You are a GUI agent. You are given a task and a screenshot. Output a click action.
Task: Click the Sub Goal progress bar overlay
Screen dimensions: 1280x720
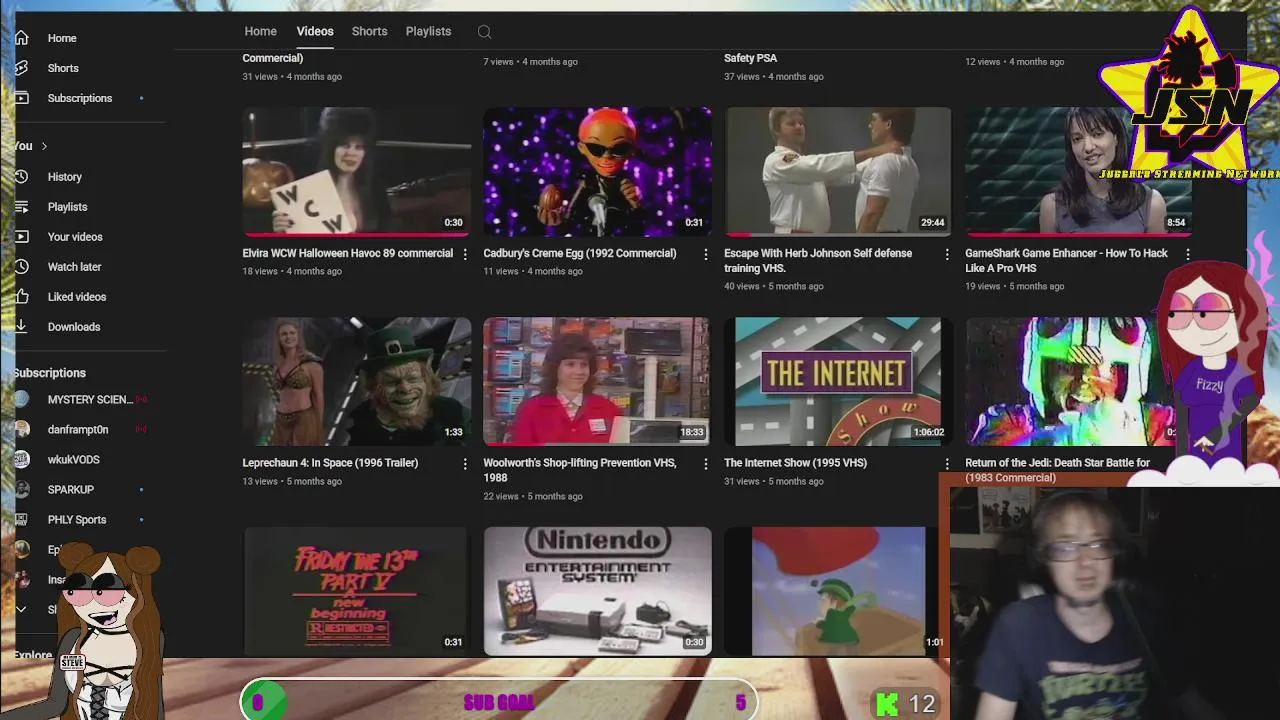(x=499, y=701)
